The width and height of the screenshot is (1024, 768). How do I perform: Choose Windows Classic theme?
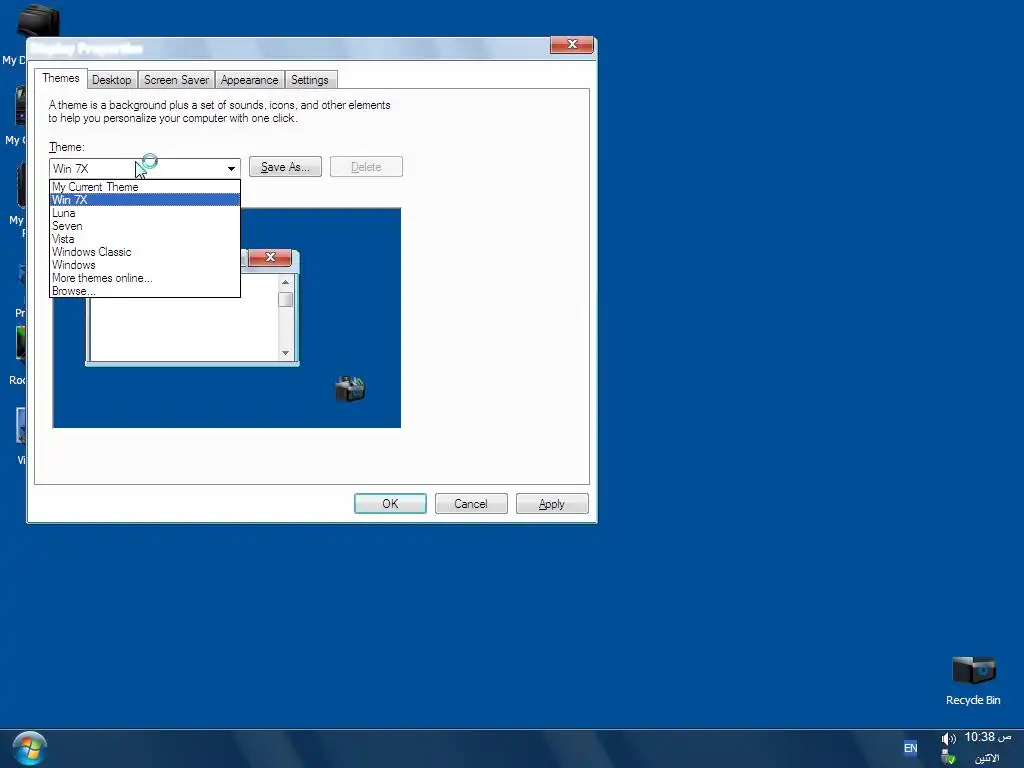coord(145,252)
